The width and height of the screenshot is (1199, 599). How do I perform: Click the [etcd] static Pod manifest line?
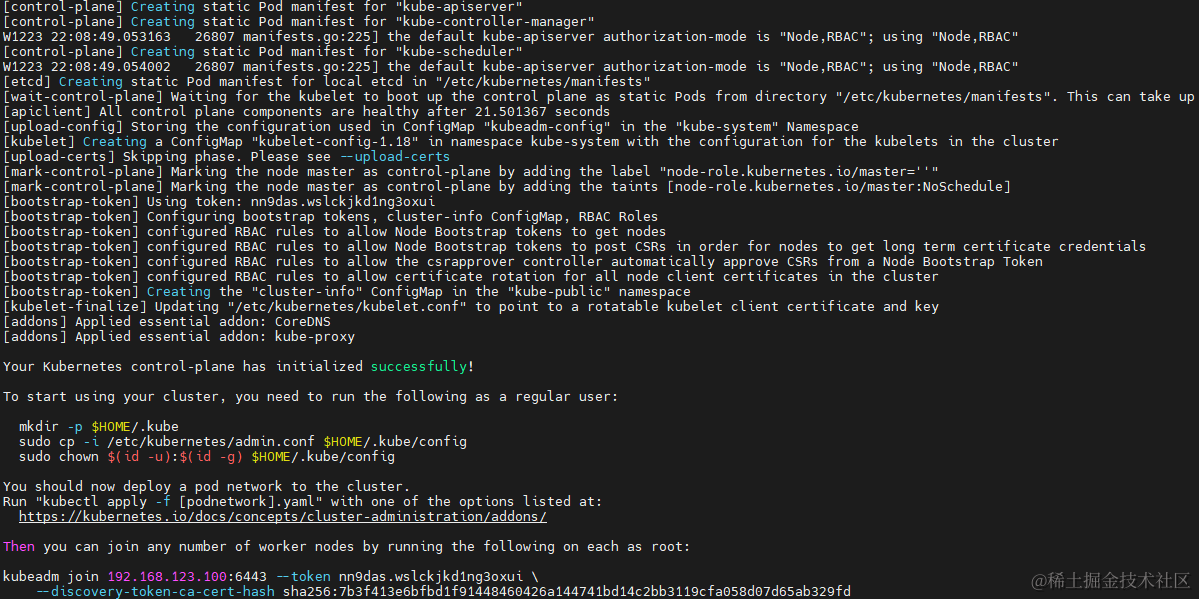(x=327, y=82)
